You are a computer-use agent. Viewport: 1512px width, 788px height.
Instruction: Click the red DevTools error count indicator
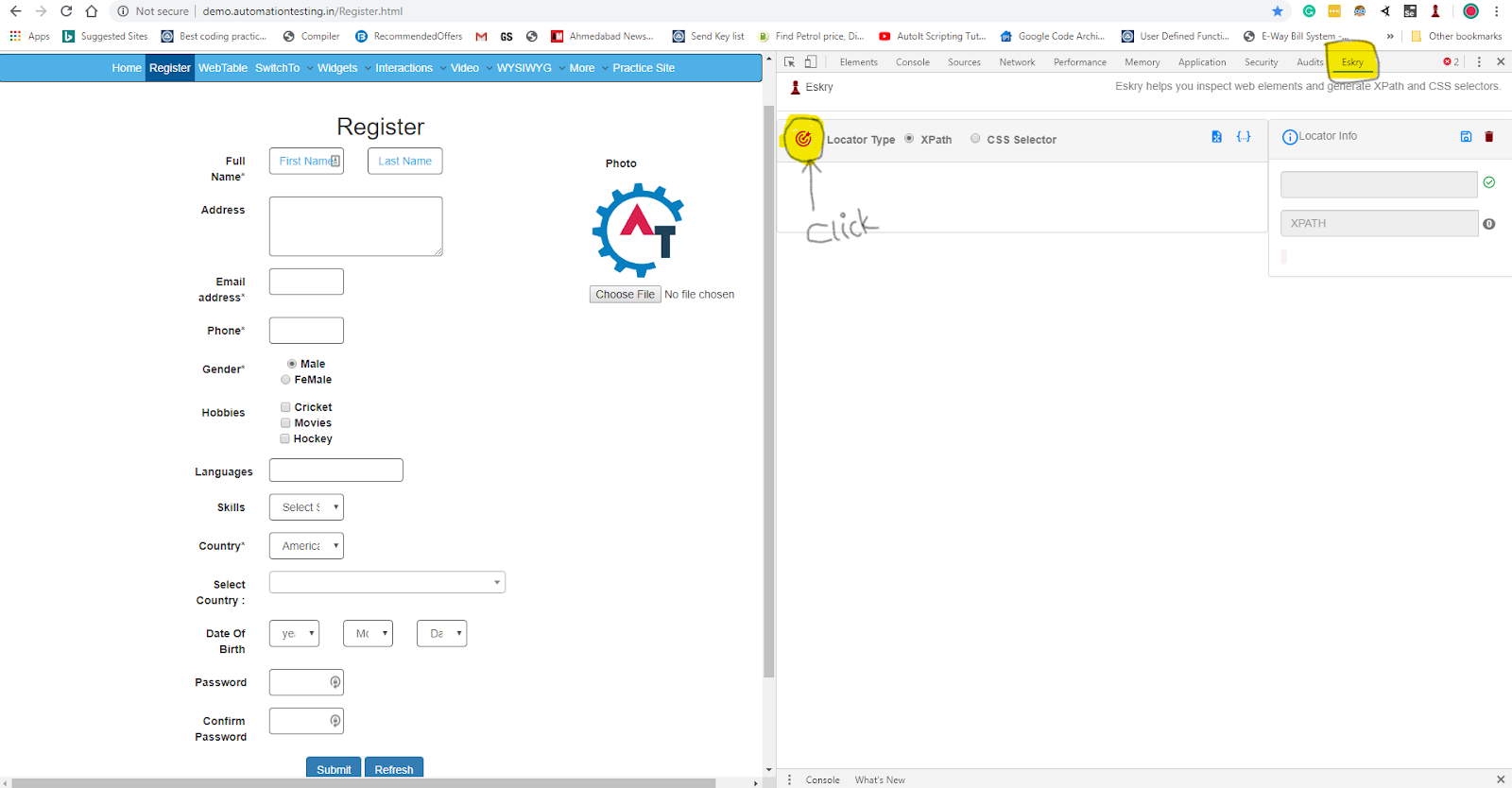pyautogui.click(x=1451, y=62)
